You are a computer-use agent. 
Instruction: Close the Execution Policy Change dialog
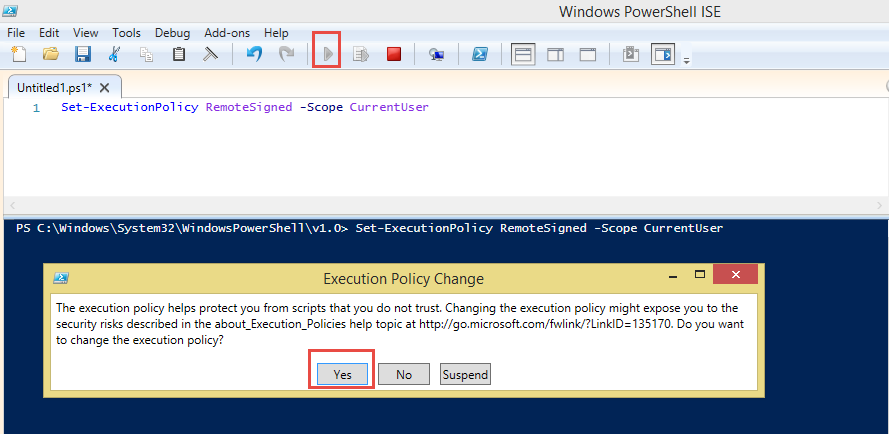point(735,275)
